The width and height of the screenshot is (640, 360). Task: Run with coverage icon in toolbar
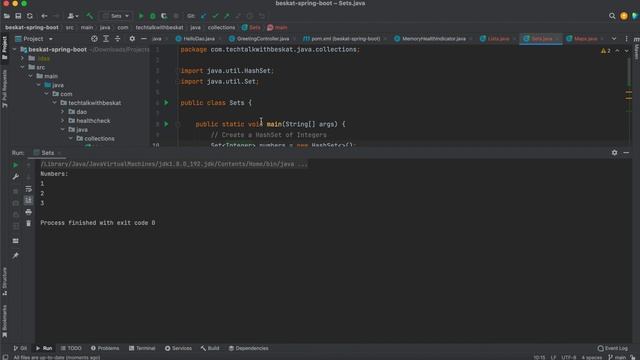click(x=164, y=16)
